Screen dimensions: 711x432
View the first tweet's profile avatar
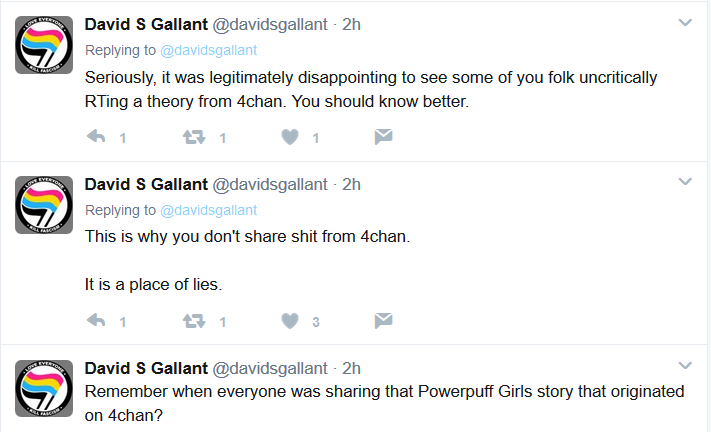tap(44, 45)
